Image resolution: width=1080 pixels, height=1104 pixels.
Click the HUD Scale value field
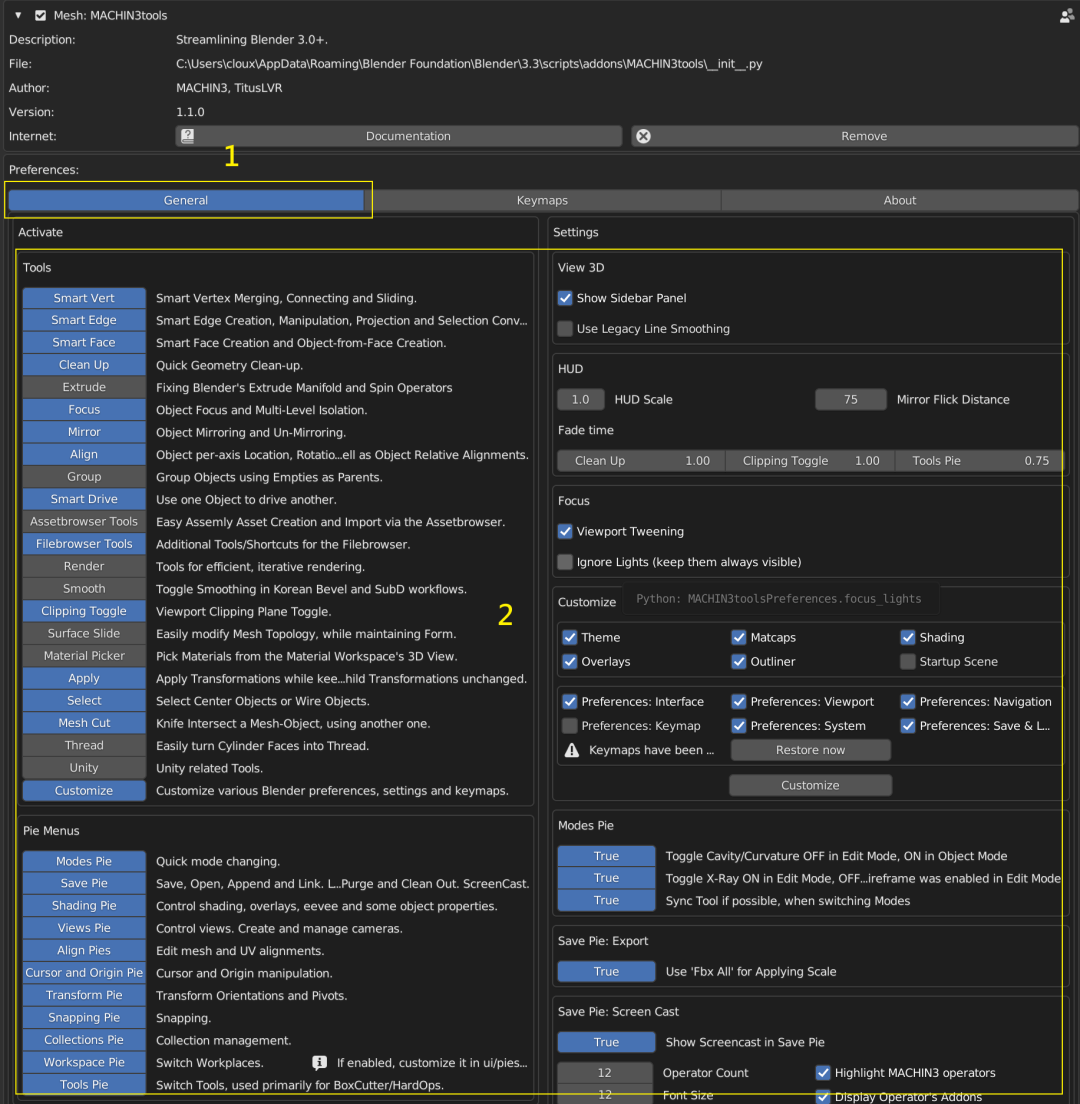coord(581,399)
